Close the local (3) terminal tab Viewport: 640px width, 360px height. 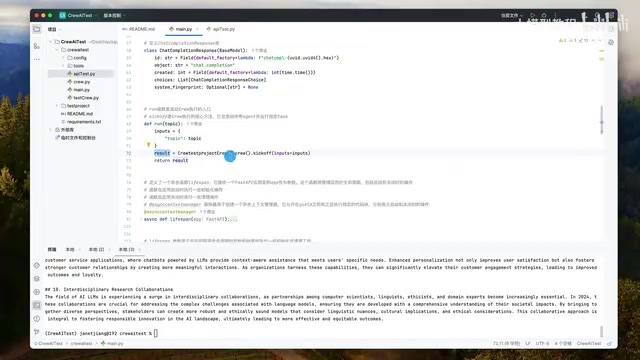[x=139, y=249]
